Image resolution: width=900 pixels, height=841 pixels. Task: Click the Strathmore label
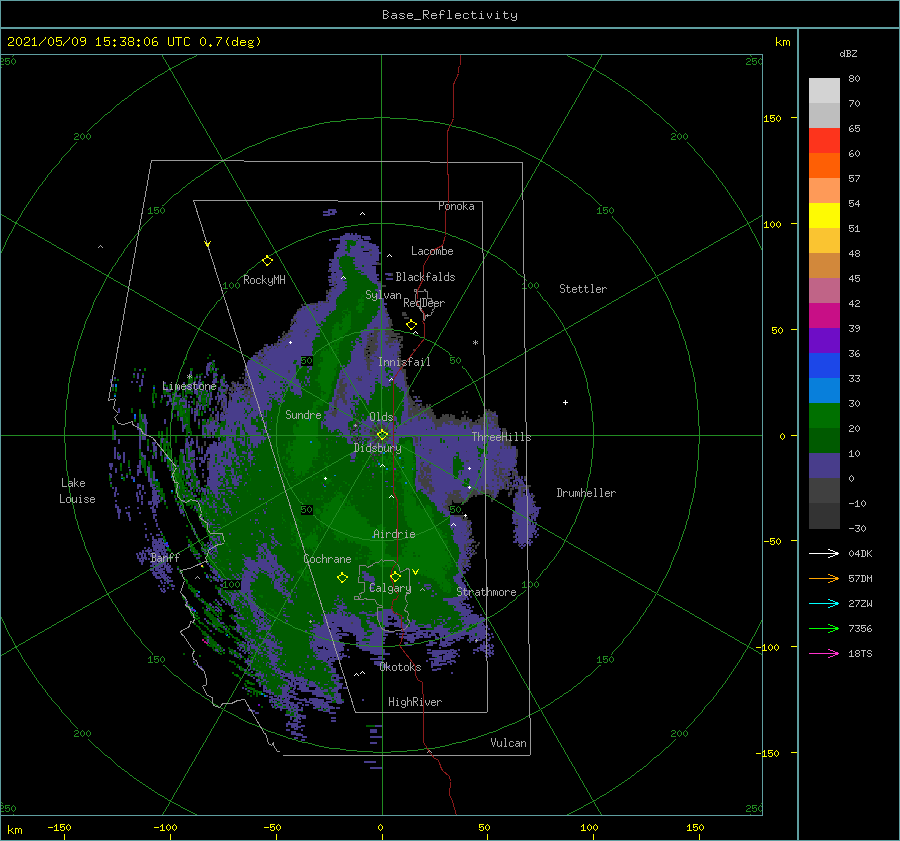click(x=486, y=592)
